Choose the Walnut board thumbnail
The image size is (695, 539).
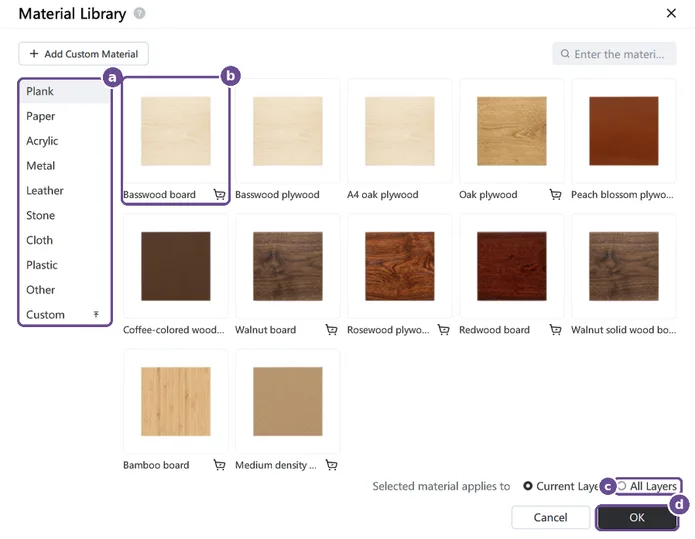[x=288, y=266]
